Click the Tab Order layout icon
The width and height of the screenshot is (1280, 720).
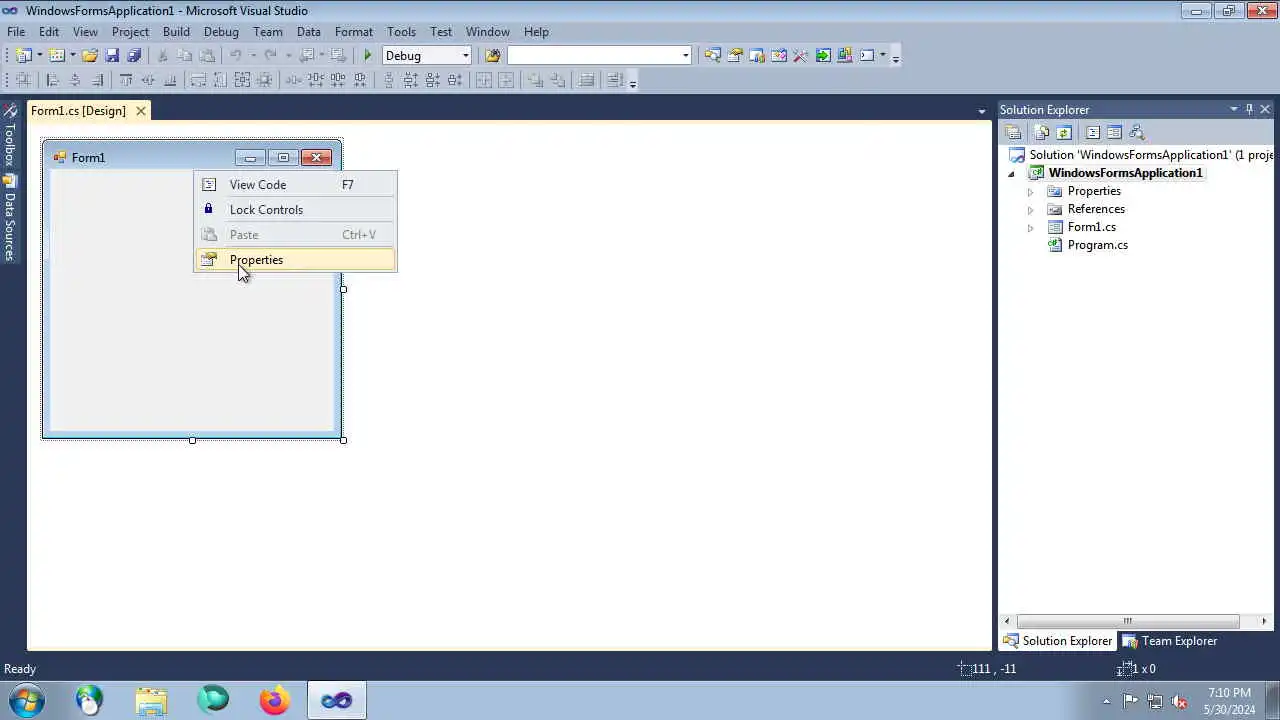(615, 81)
